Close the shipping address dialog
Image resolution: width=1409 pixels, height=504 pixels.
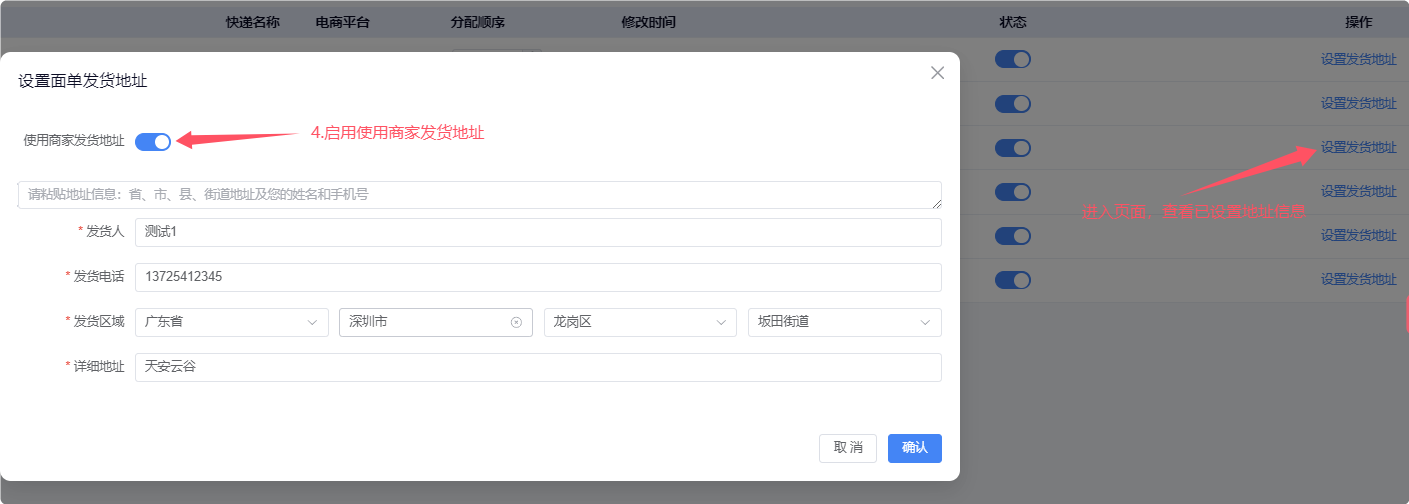click(x=937, y=73)
